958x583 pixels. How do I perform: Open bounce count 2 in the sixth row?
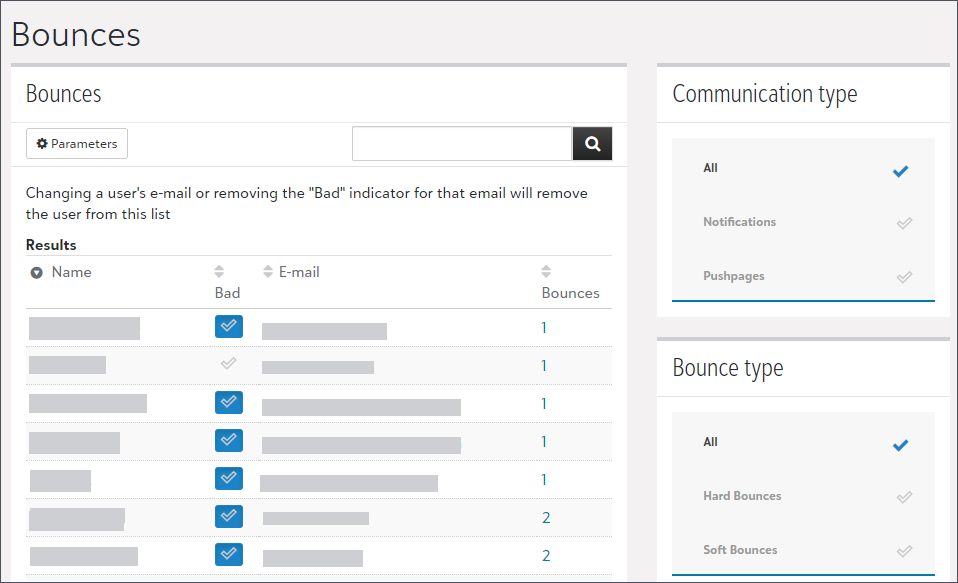click(x=546, y=518)
